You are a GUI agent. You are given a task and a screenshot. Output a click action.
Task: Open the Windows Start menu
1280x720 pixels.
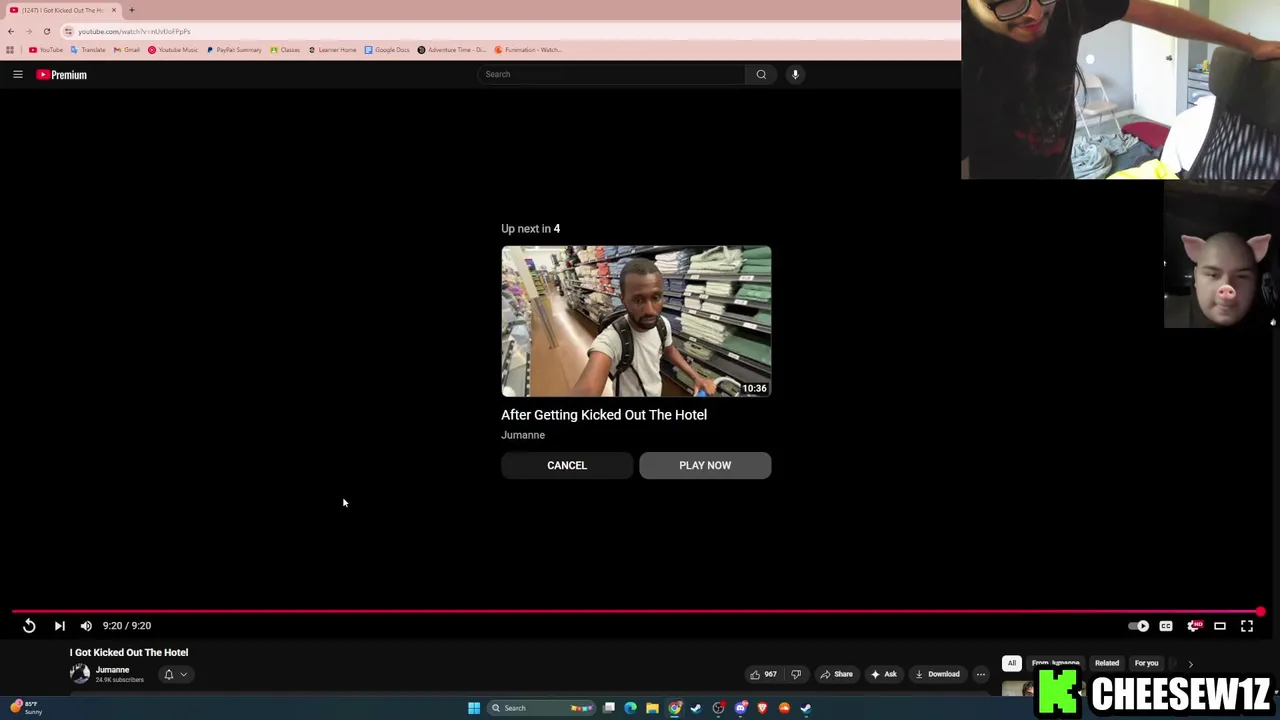coord(474,708)
